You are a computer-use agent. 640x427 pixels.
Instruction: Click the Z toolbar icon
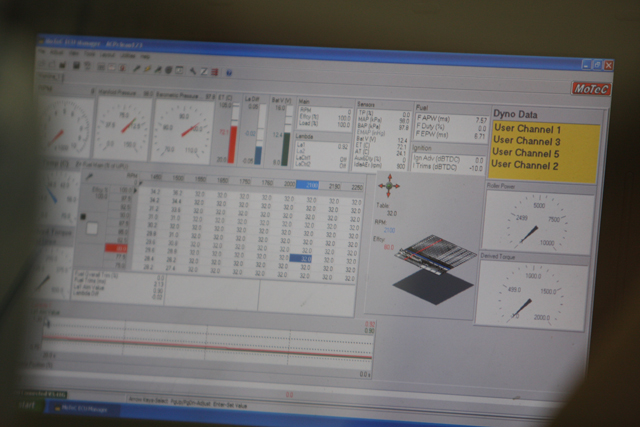coord(204,71)
